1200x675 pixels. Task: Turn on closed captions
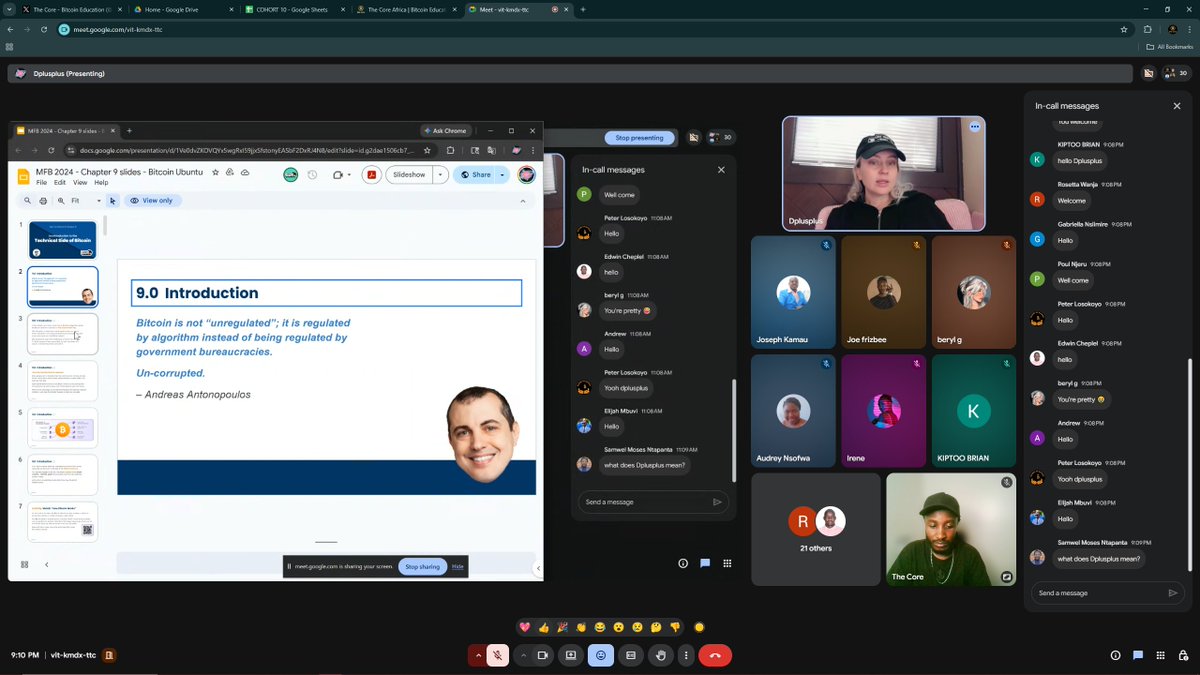pos(630,655)
